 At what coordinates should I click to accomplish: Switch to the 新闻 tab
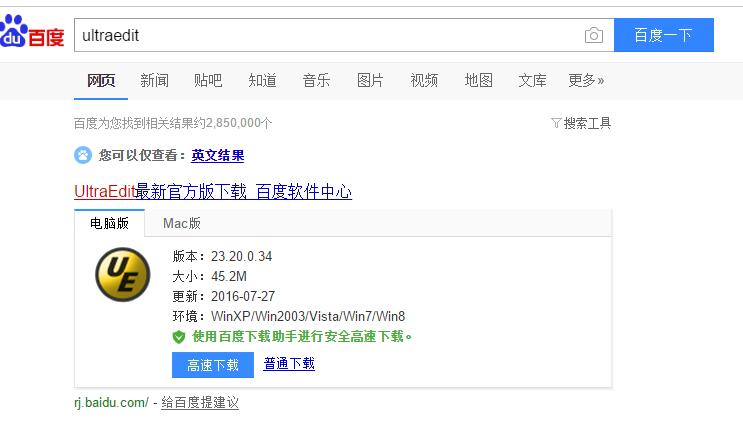pos(154,81)
